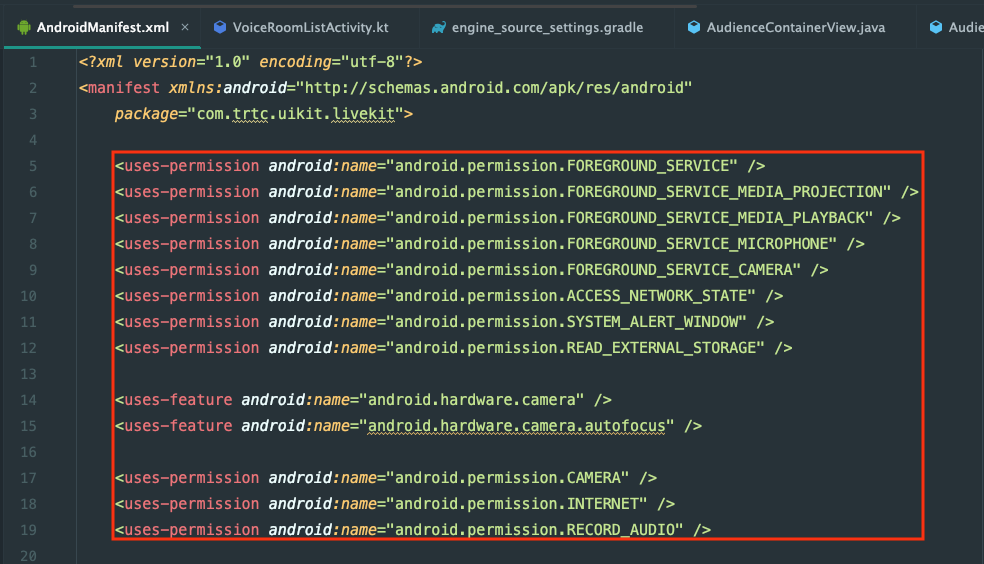984x564 pixels.
Task: Click the SYSTEM_ALERT_WINDOW permission text
Action: [x=656, y=322]
